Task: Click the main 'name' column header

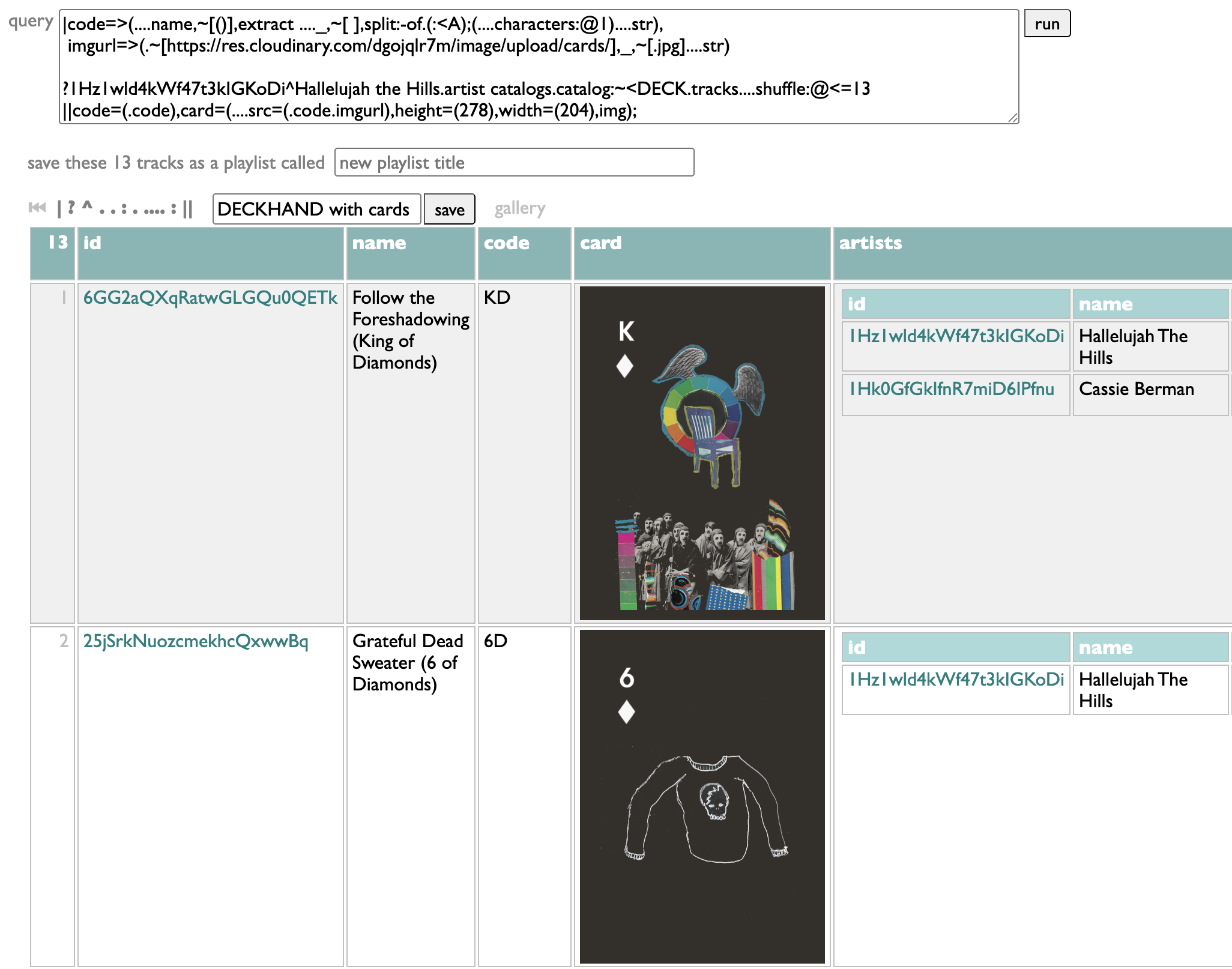Action: (411, 253)
